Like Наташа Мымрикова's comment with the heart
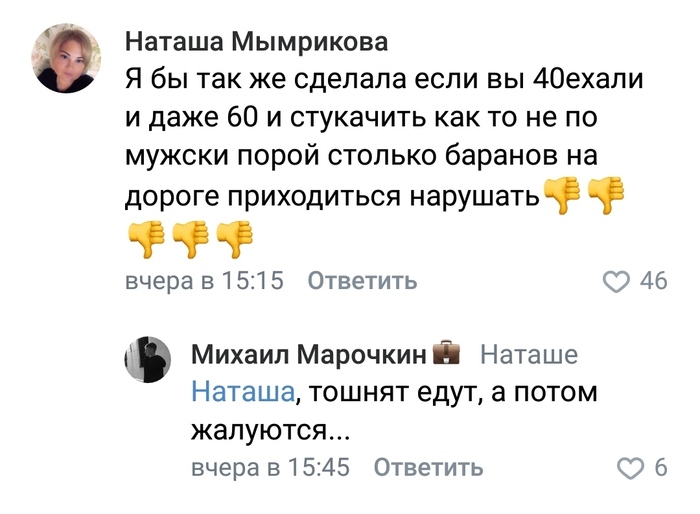The image size is (700, 514). click(x=615, y=281)
